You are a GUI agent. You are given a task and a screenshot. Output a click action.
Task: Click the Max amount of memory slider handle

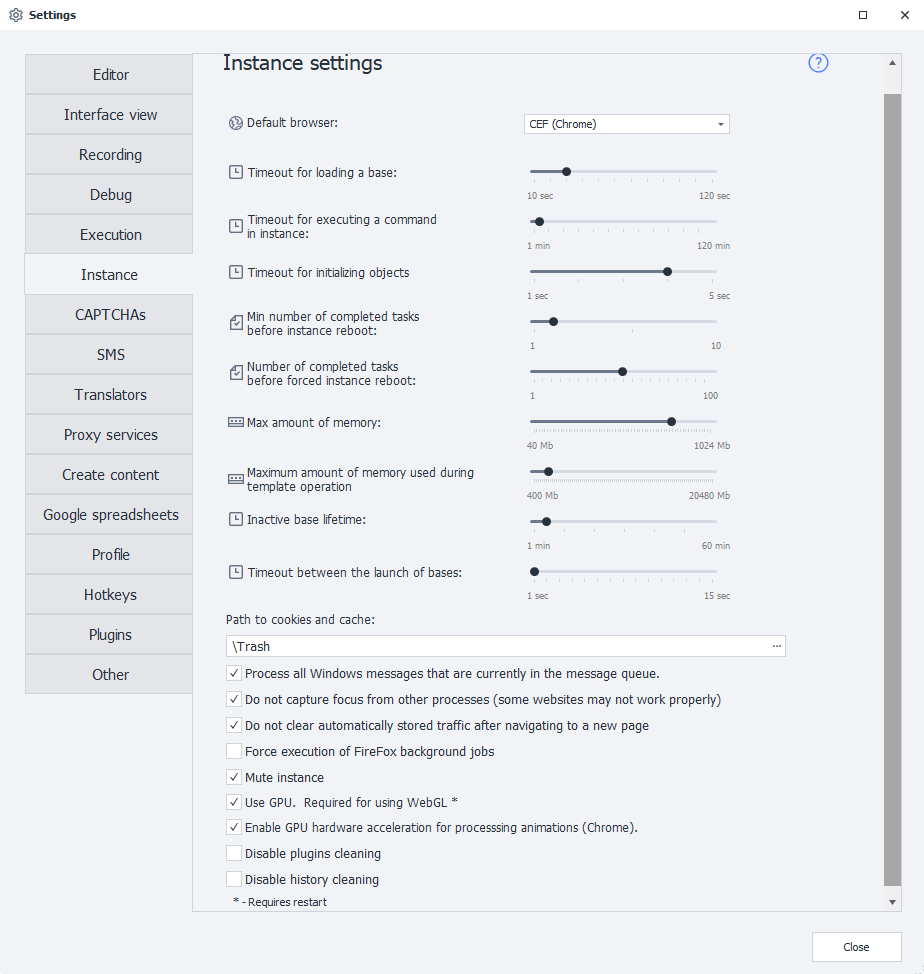671,422
